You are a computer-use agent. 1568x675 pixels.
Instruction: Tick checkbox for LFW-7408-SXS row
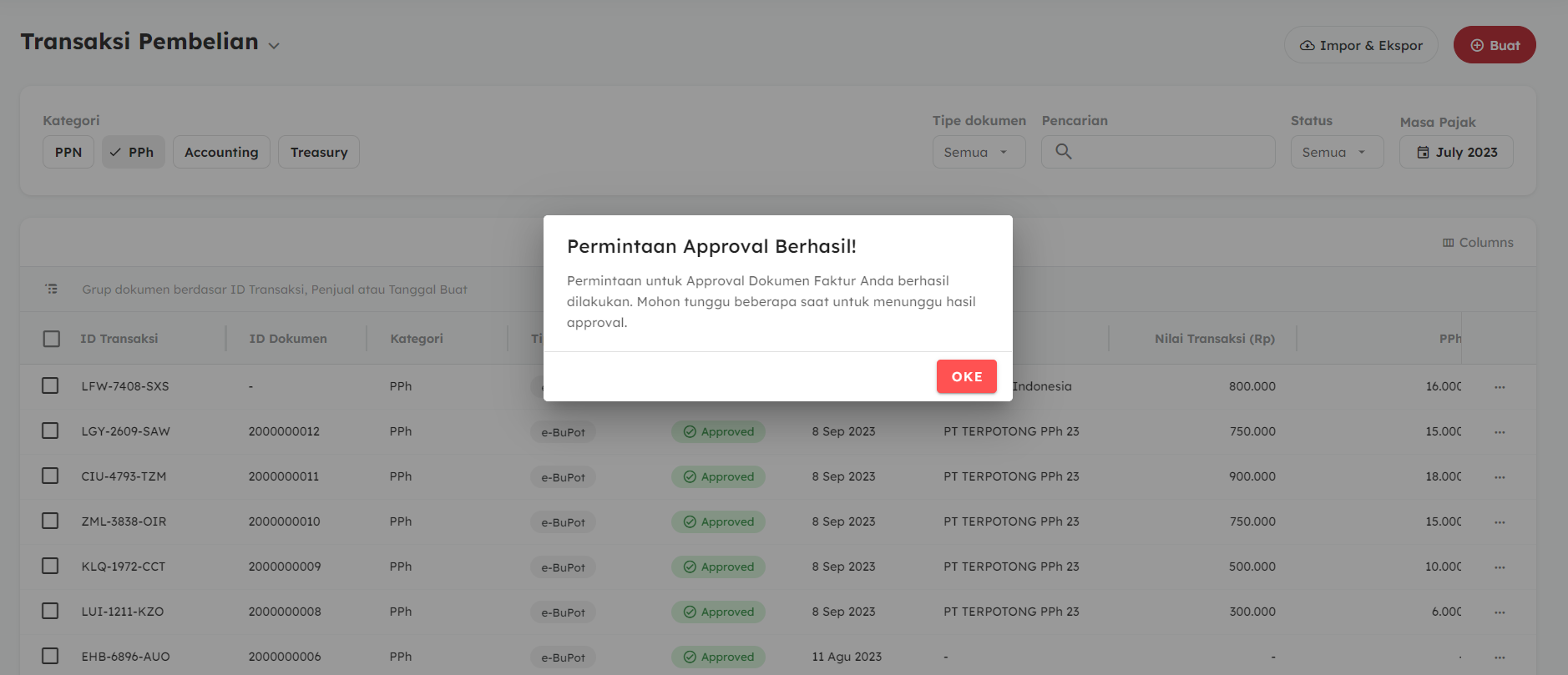click(x=50, y=385)
